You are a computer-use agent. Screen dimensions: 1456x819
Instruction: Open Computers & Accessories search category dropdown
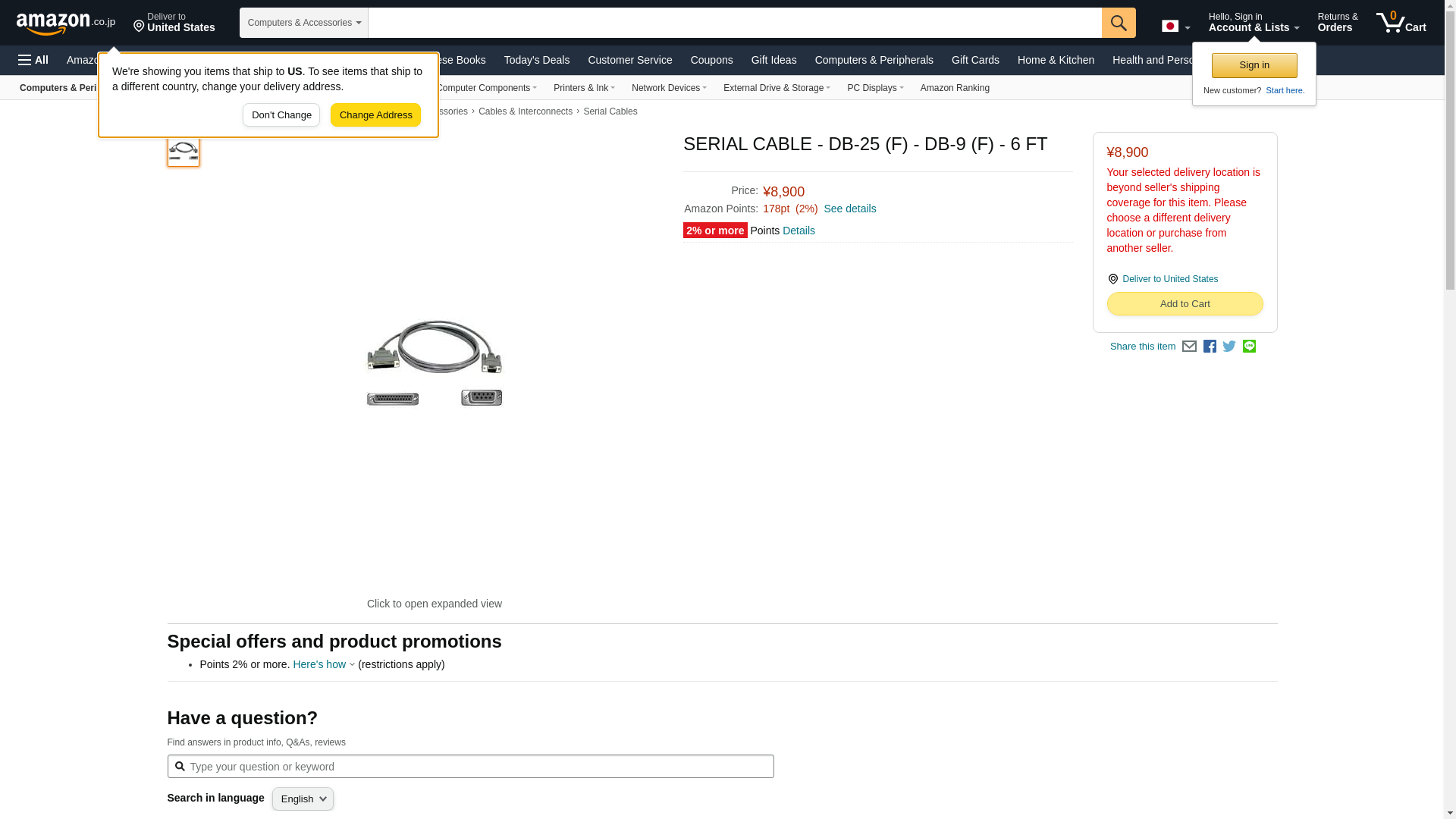[x=304, y=23]
